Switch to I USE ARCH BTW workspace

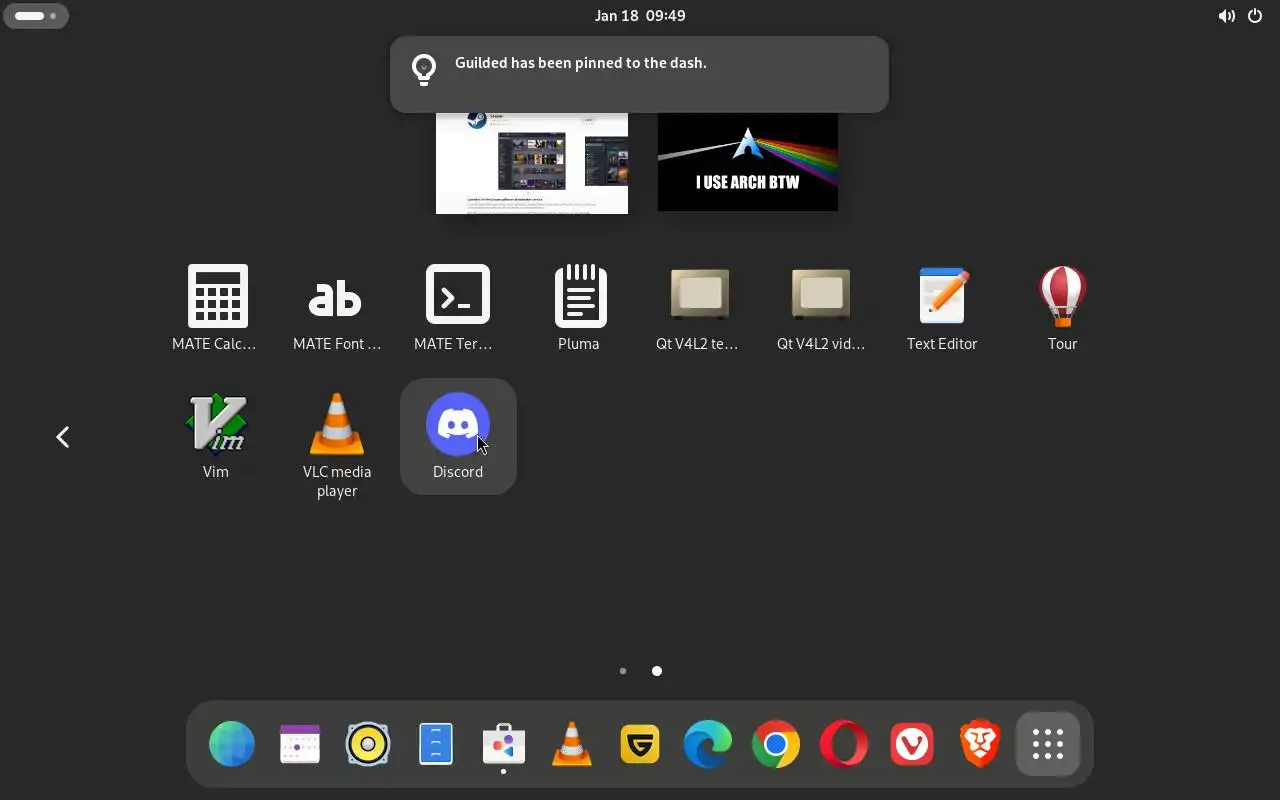[x=748, y=162]
